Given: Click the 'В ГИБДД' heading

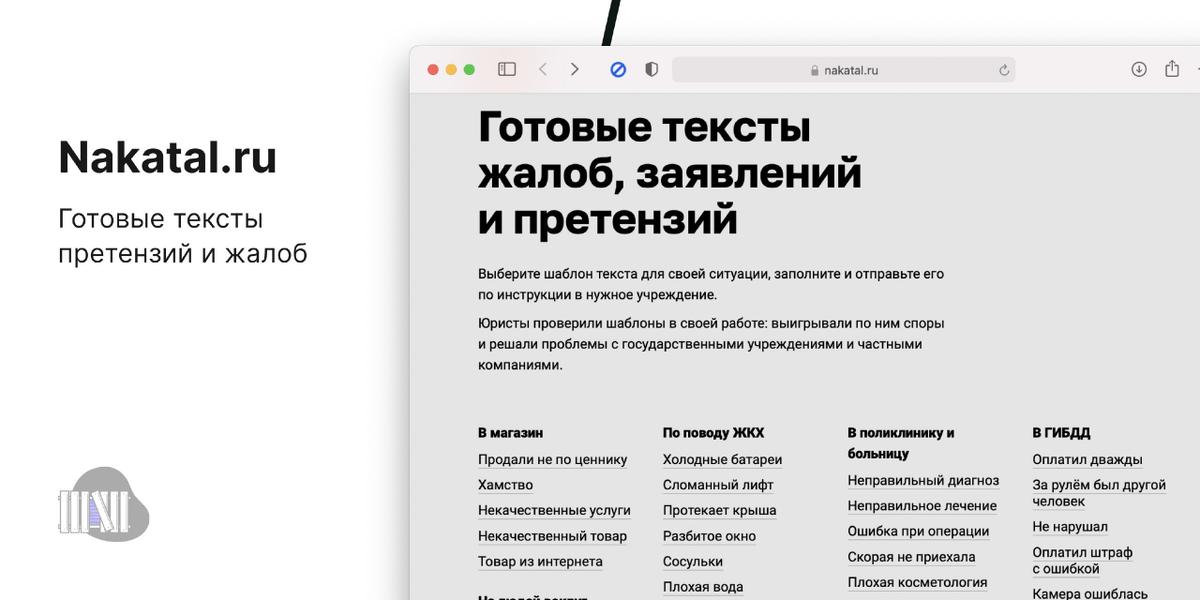Looking at the screenshot, I should (x=1061, y=433).
